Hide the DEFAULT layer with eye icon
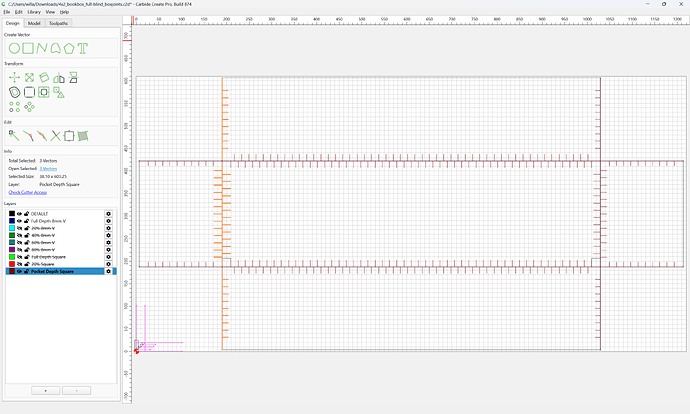The width and height of the screenshot is (690, 414). click(x=19, y=214)
